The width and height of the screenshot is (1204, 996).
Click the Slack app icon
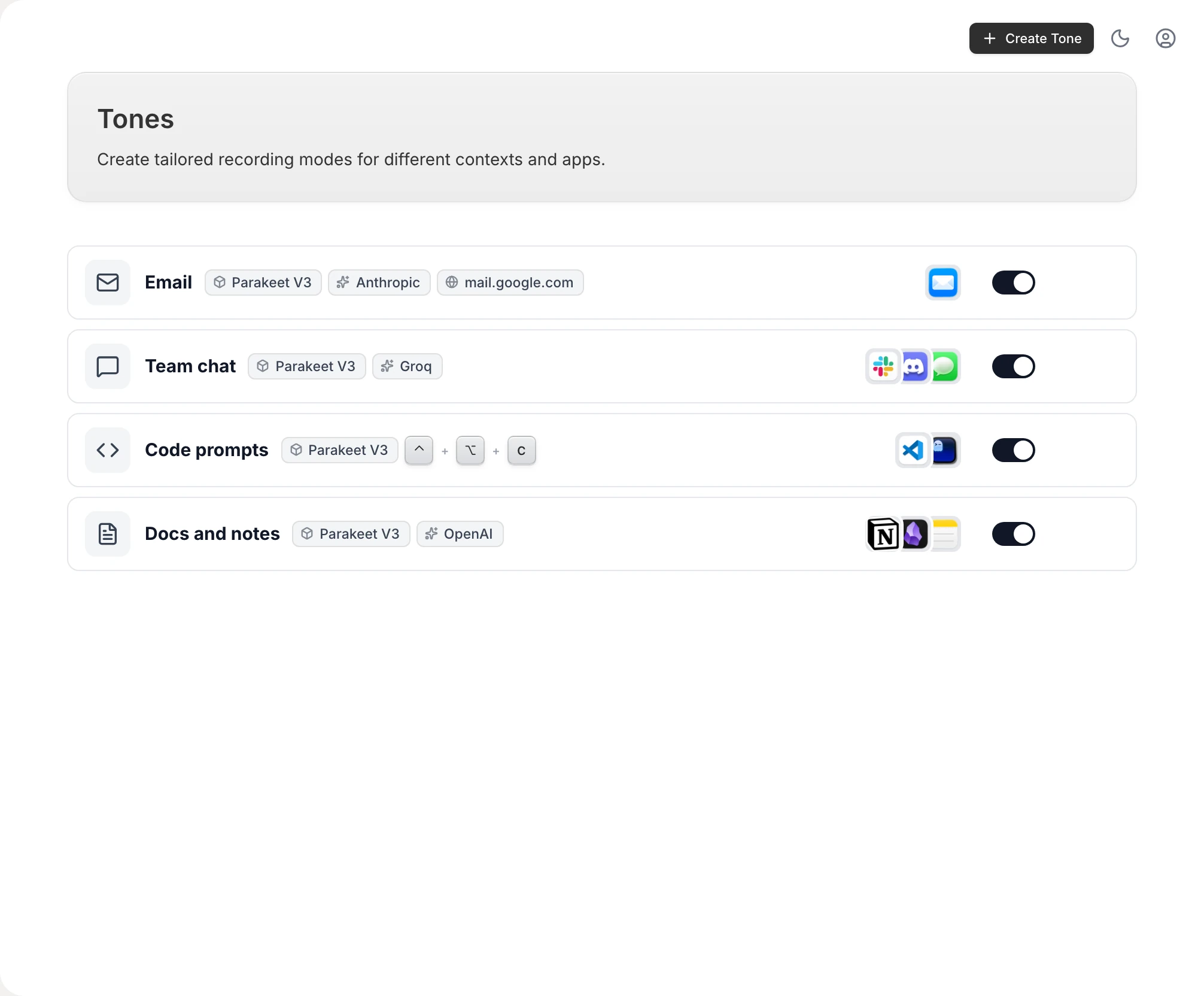click(883, 366)
